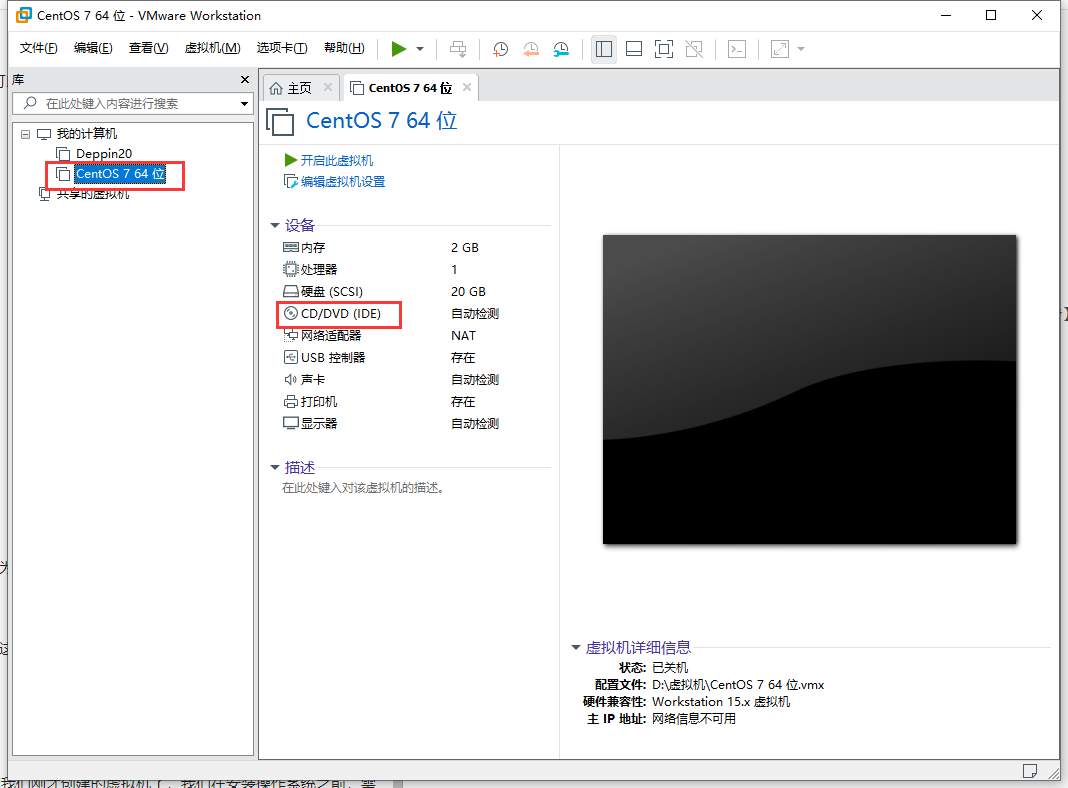Click the 网络适配器 network adapter icon

coord(291,335)
